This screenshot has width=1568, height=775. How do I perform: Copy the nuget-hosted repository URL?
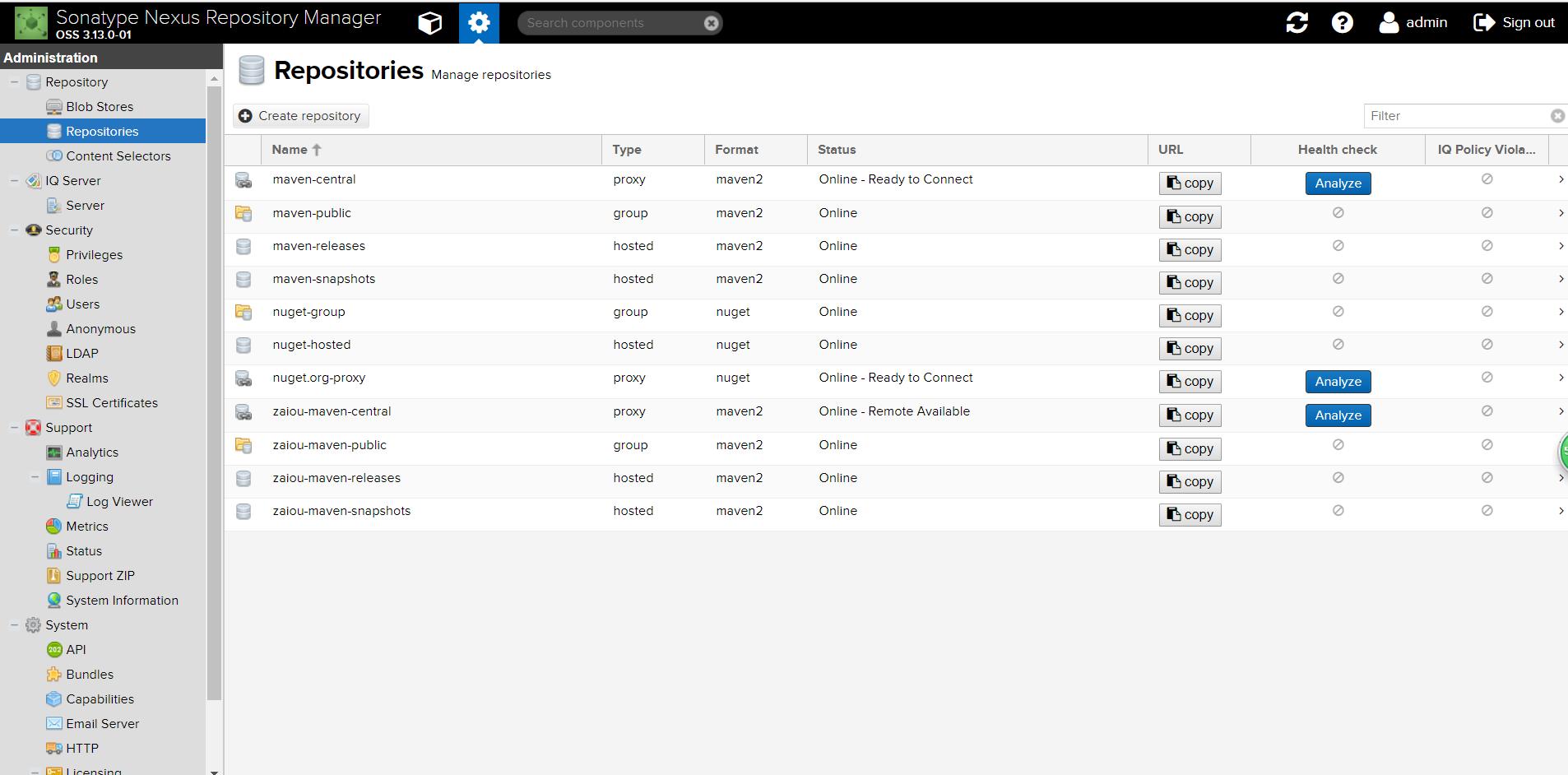pos(1190,348)
